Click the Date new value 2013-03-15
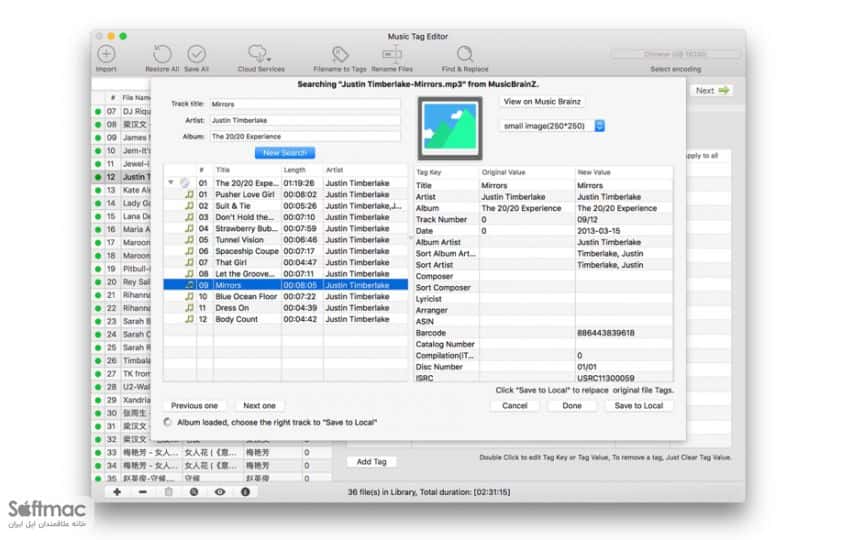Viewport: 864px width, 540px height. (x=598, y=231)
